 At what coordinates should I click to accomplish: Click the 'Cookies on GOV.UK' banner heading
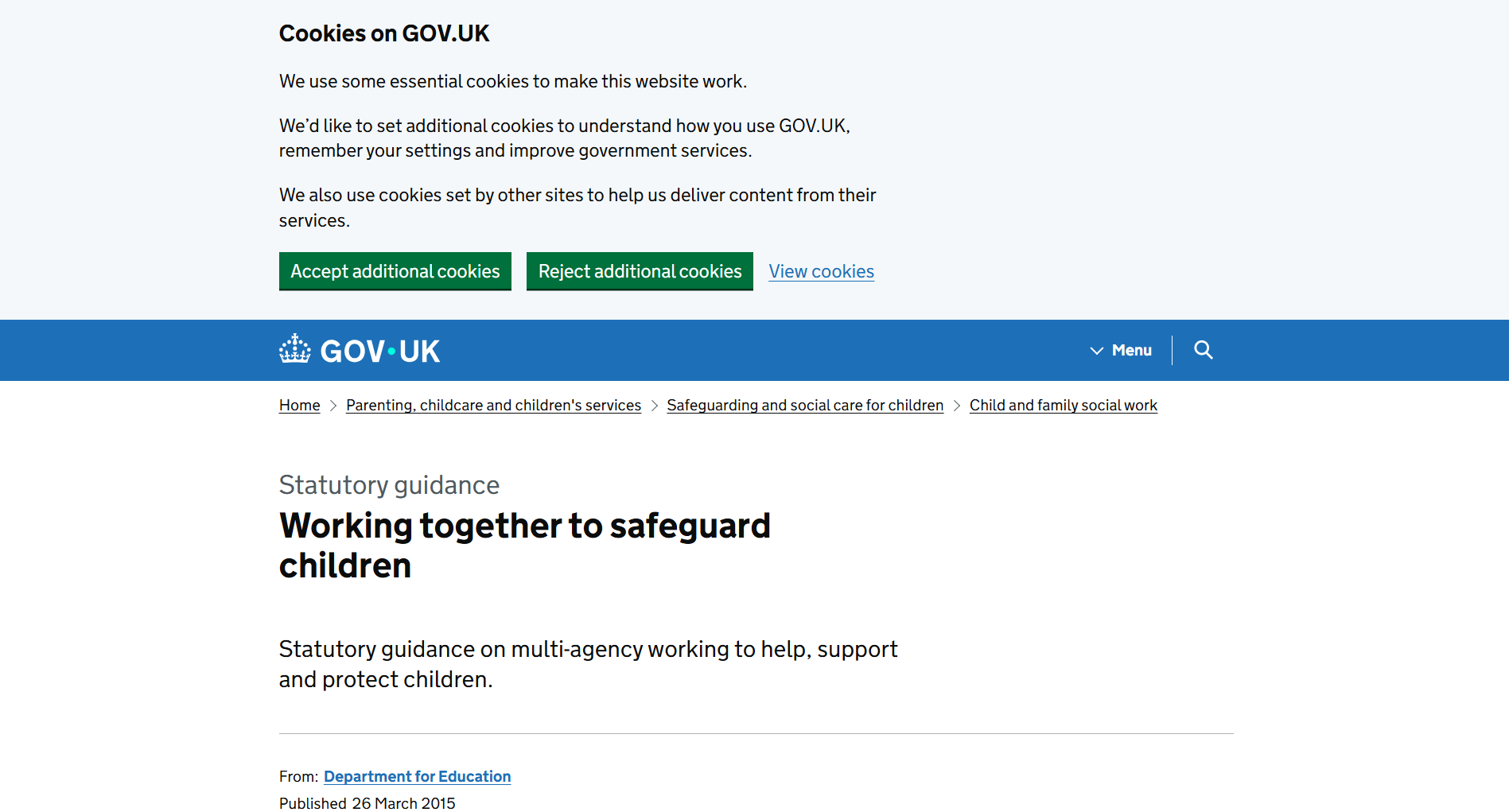[x=384, y=33]
